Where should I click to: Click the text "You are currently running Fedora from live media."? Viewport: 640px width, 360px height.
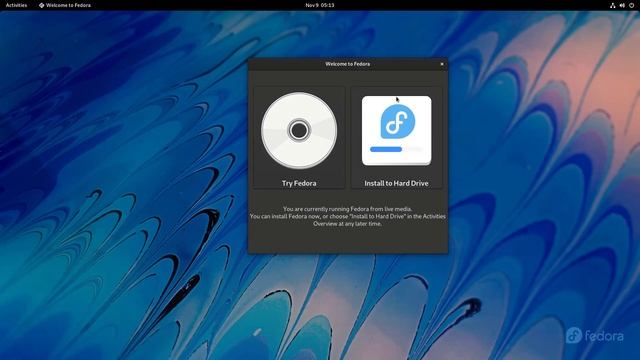(x=348, y=209)
